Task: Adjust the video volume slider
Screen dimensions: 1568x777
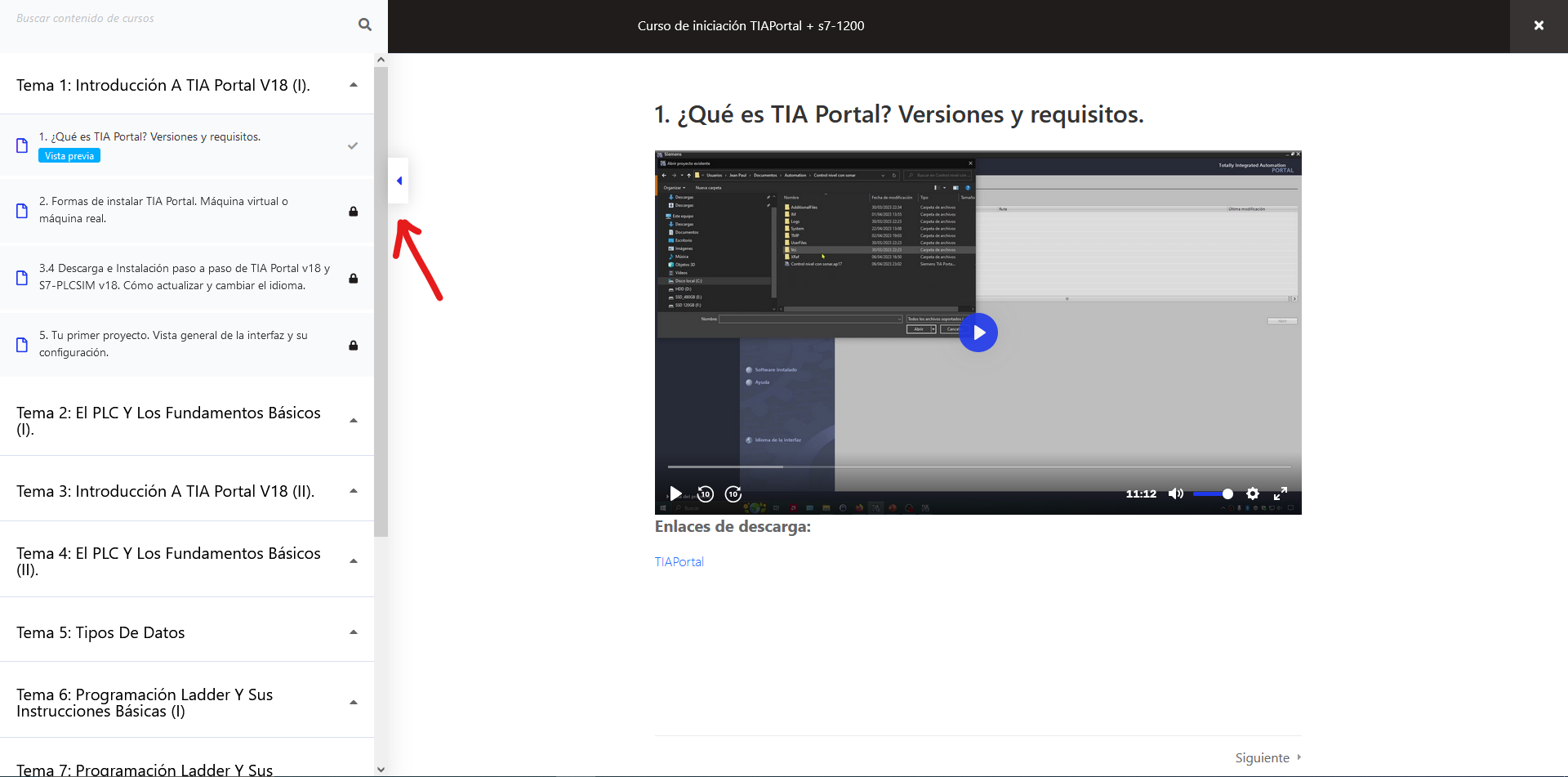Action: click(1213, 493)
